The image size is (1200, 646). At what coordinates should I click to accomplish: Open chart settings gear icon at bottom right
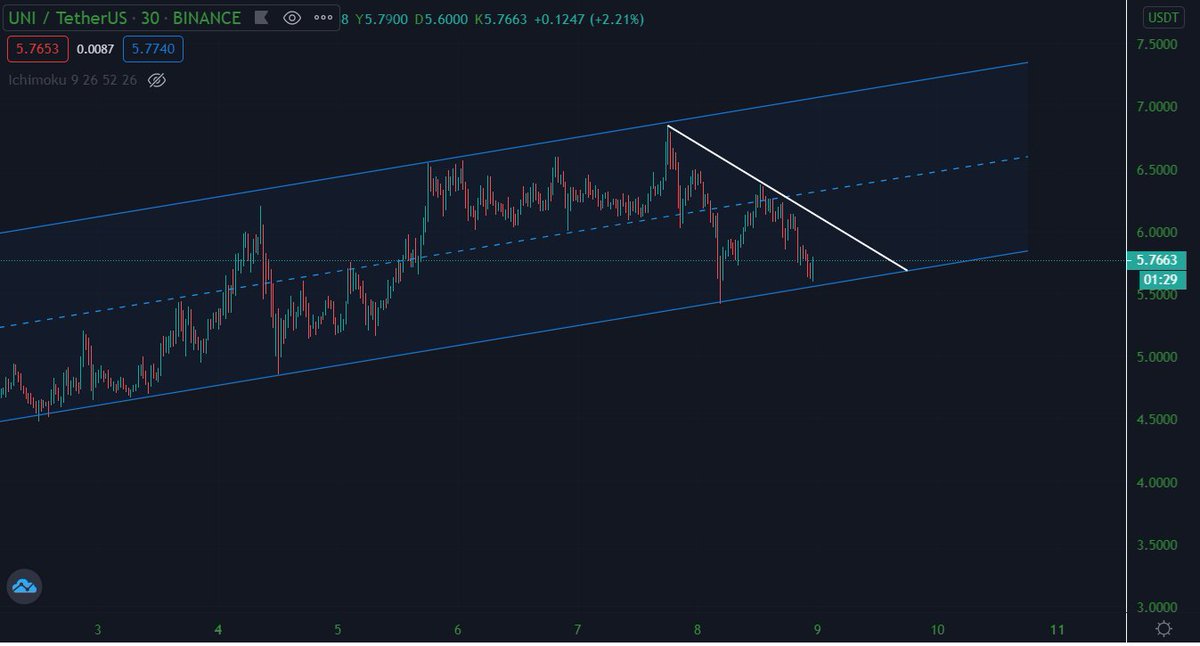click(x=1164, y=629)
